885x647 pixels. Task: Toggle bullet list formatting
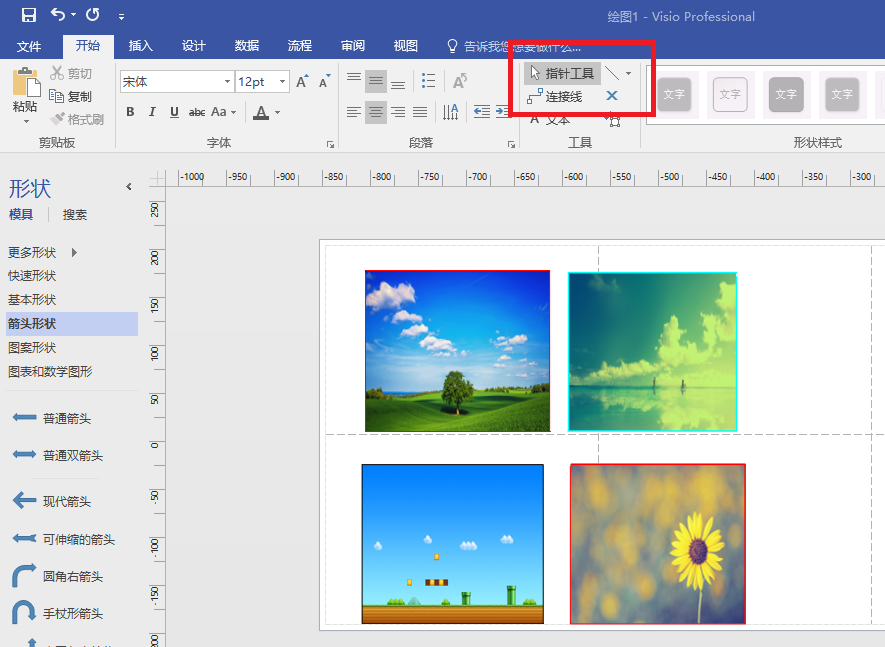pos(428,81)
